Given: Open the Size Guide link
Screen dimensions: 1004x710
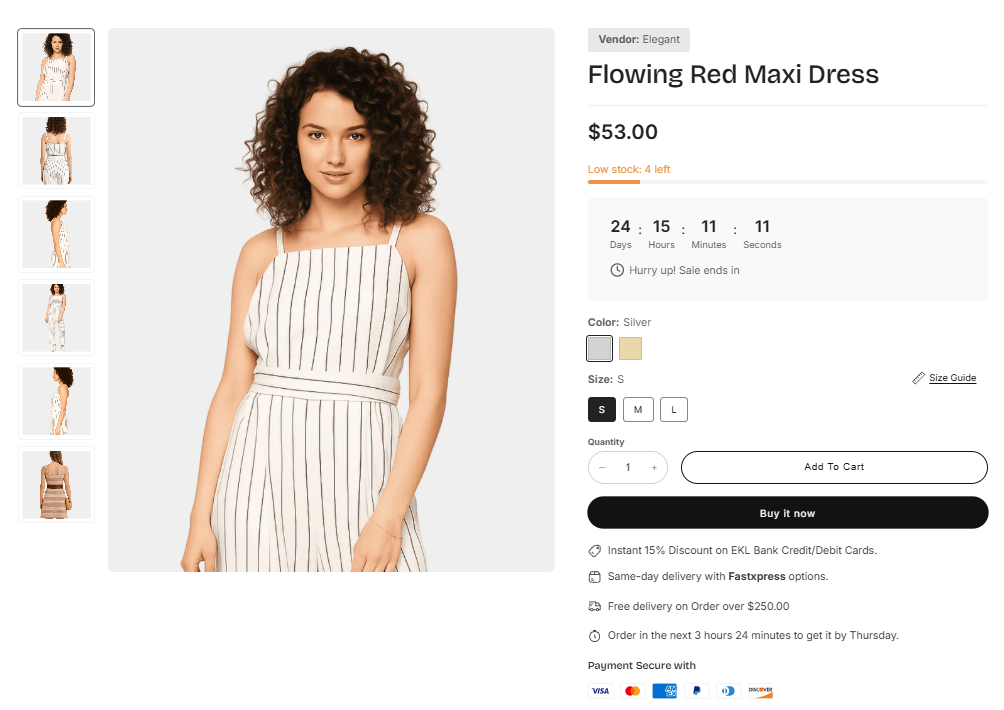Looking at the screenshot, I should 952,378.
